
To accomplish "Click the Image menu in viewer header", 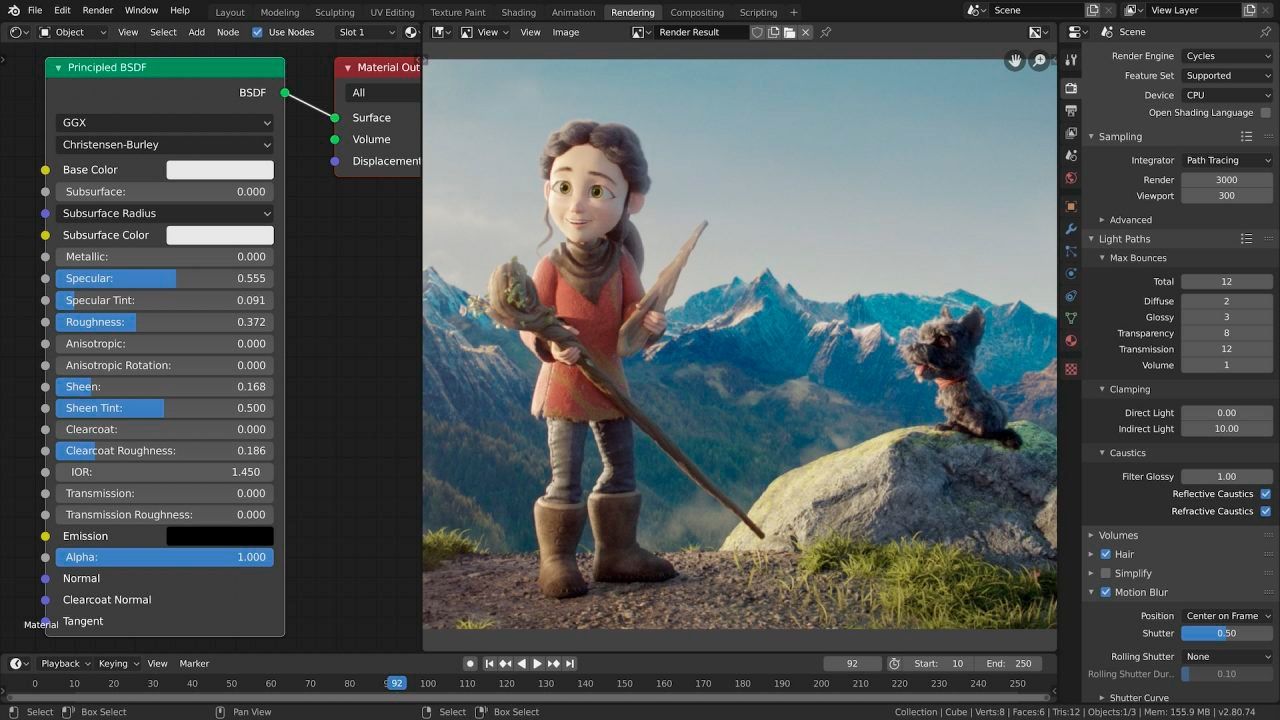I will click(x=566, y=32).
